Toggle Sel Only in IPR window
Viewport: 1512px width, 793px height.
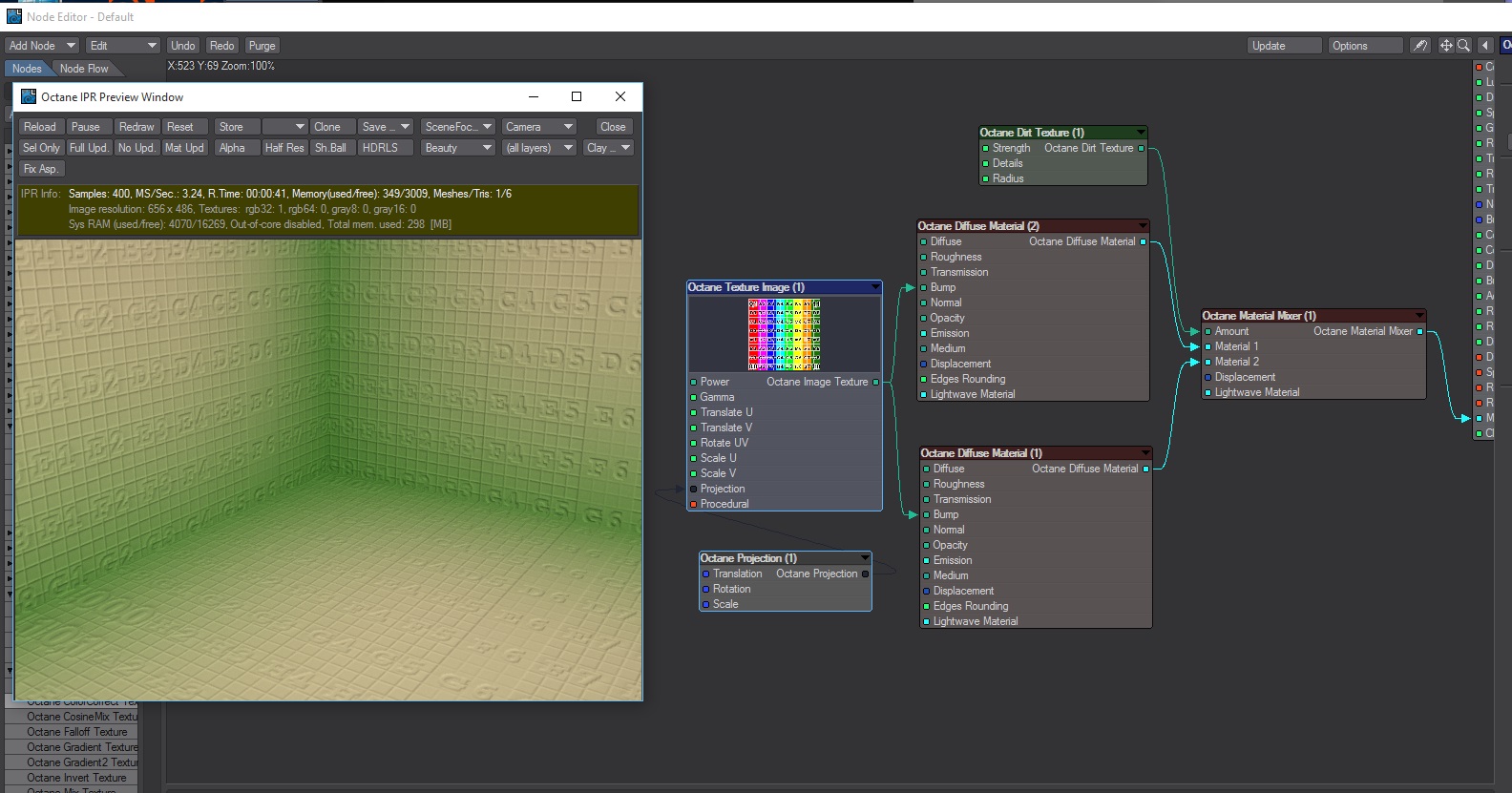pyautogui.click(x=41, y=148)
